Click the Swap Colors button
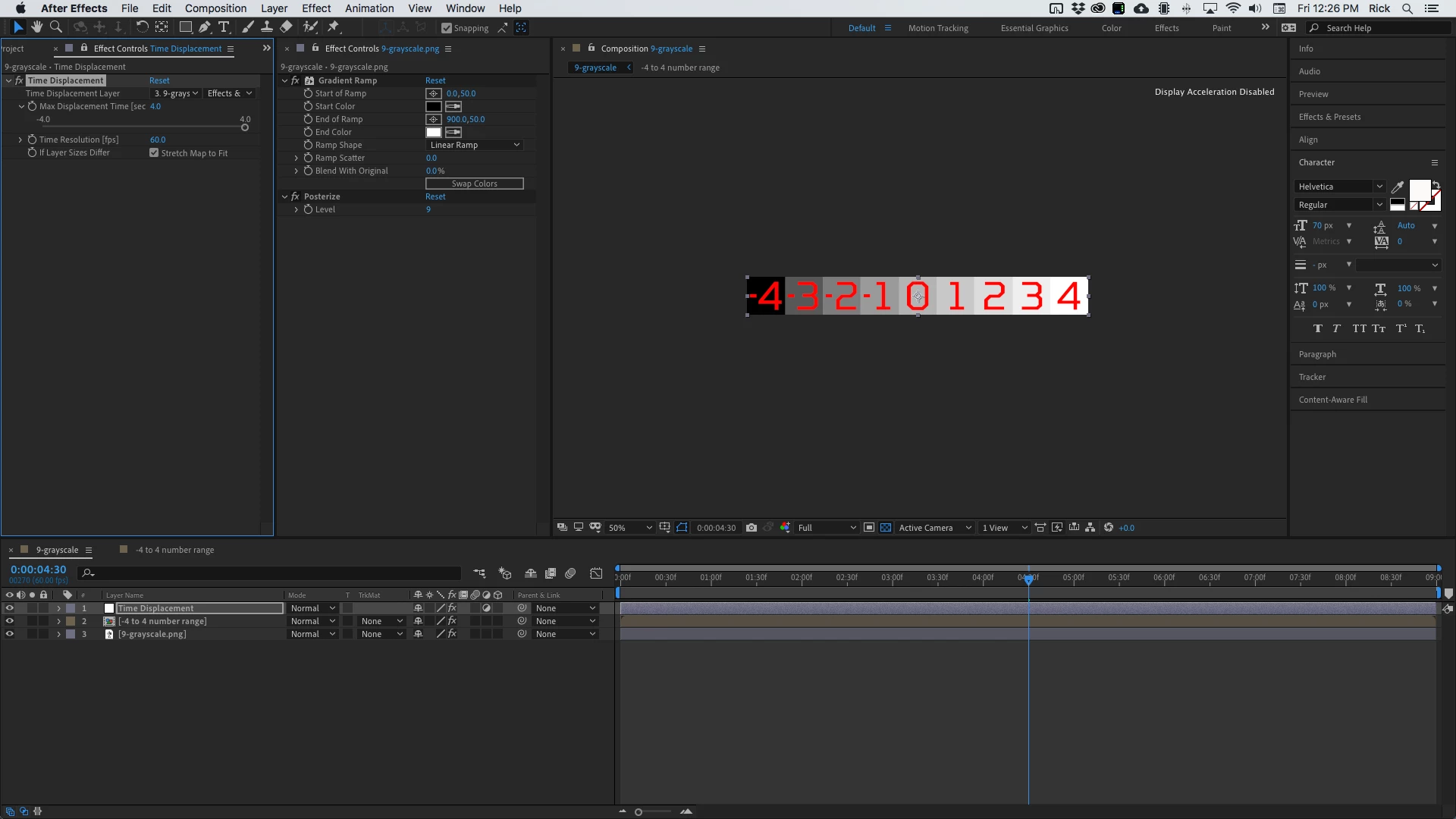 (474, 184)
